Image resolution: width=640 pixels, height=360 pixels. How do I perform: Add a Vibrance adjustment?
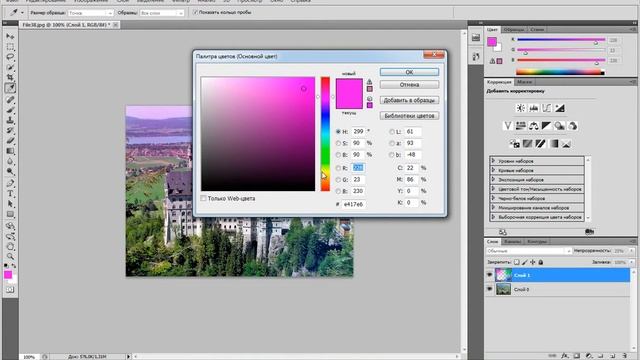coord(507,126)
